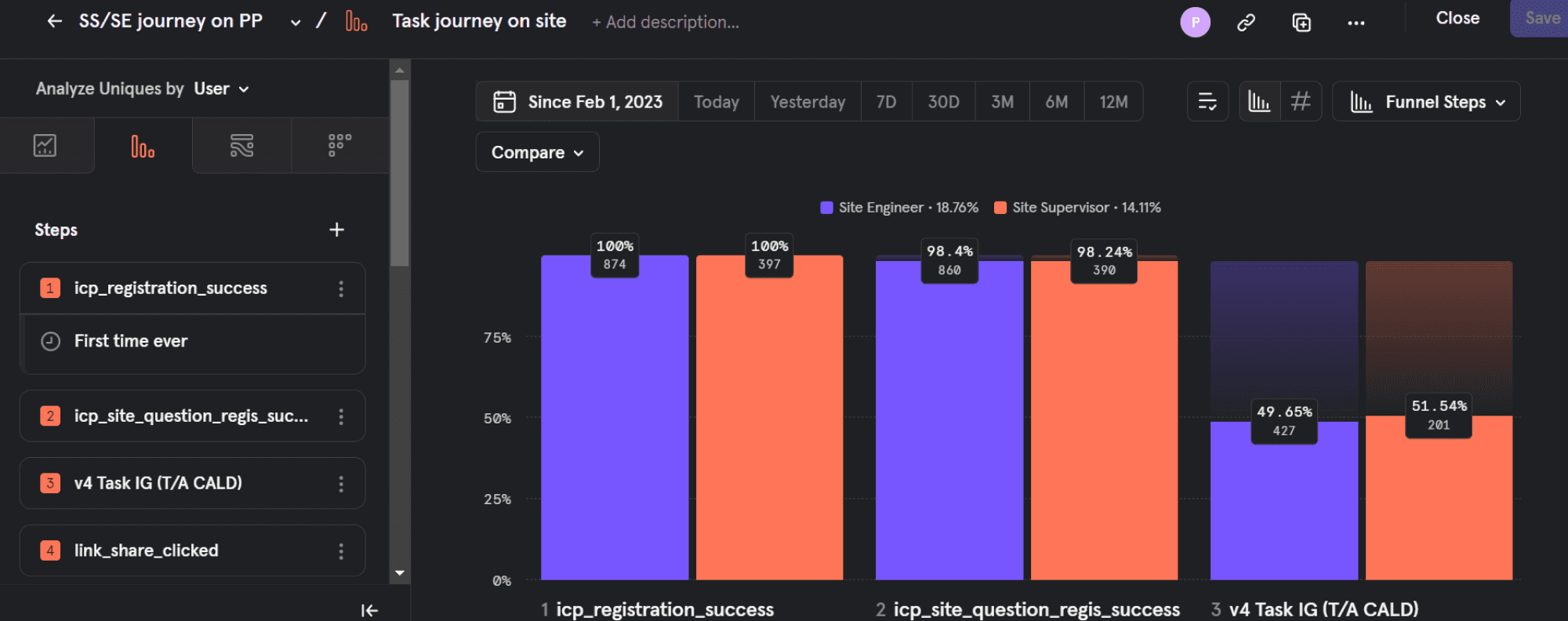Open options for v4 Task IG step
1568x621 pixels.
[341, 484]
